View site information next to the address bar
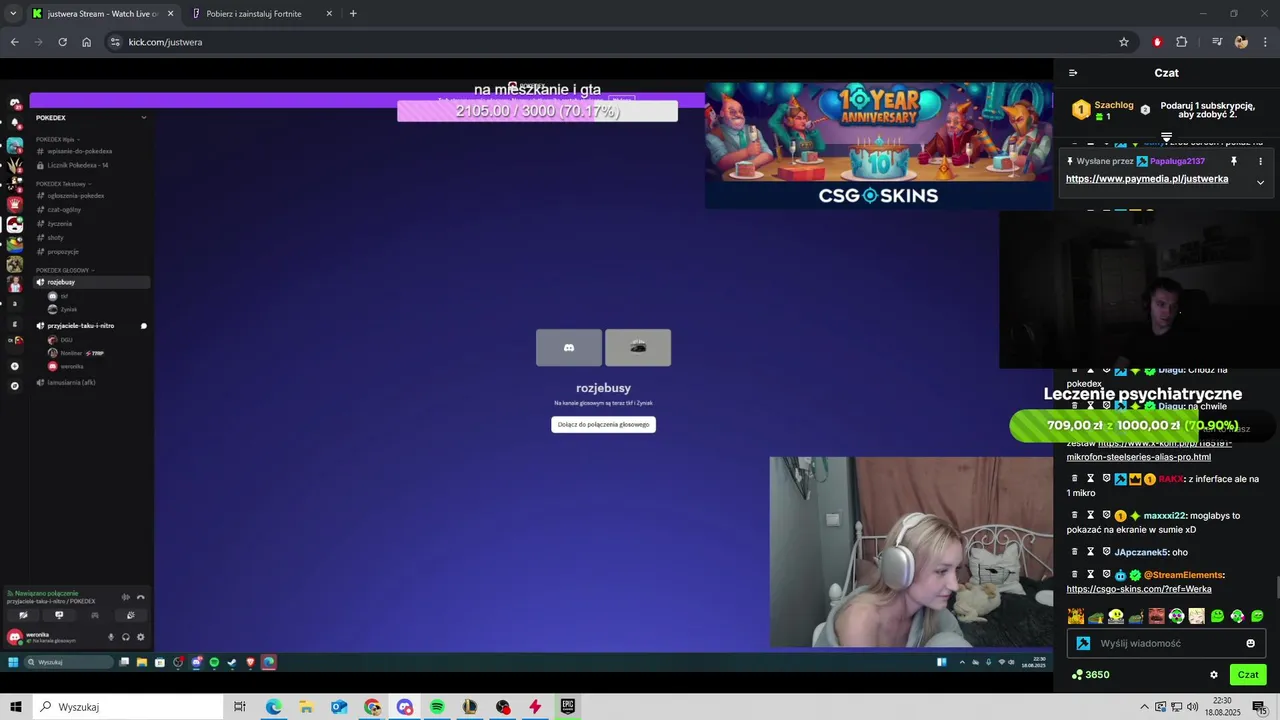This screenshot has width=1280, height=720. (115, 42)
